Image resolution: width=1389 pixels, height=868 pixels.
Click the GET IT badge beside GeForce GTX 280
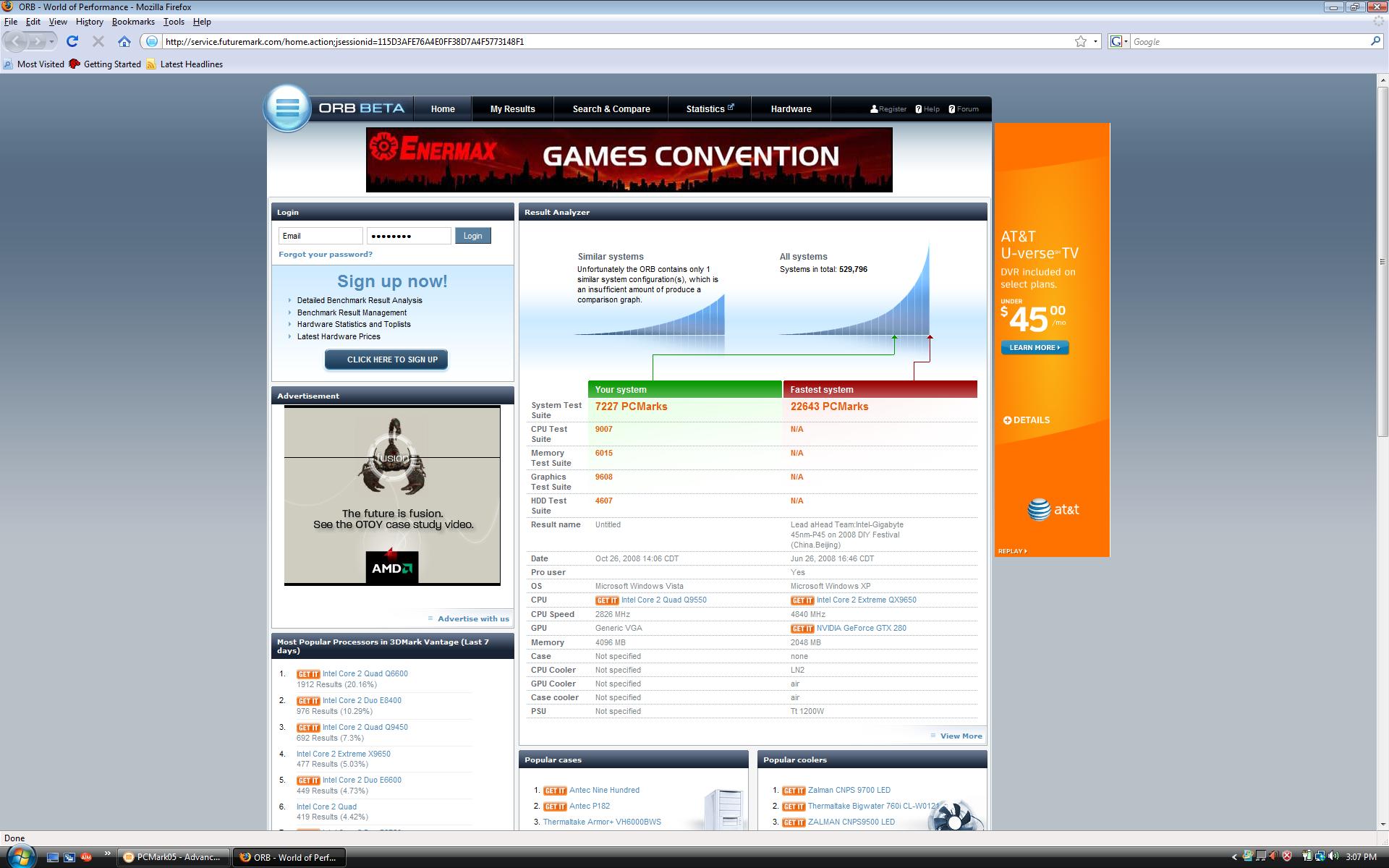(x=802, y=629)
